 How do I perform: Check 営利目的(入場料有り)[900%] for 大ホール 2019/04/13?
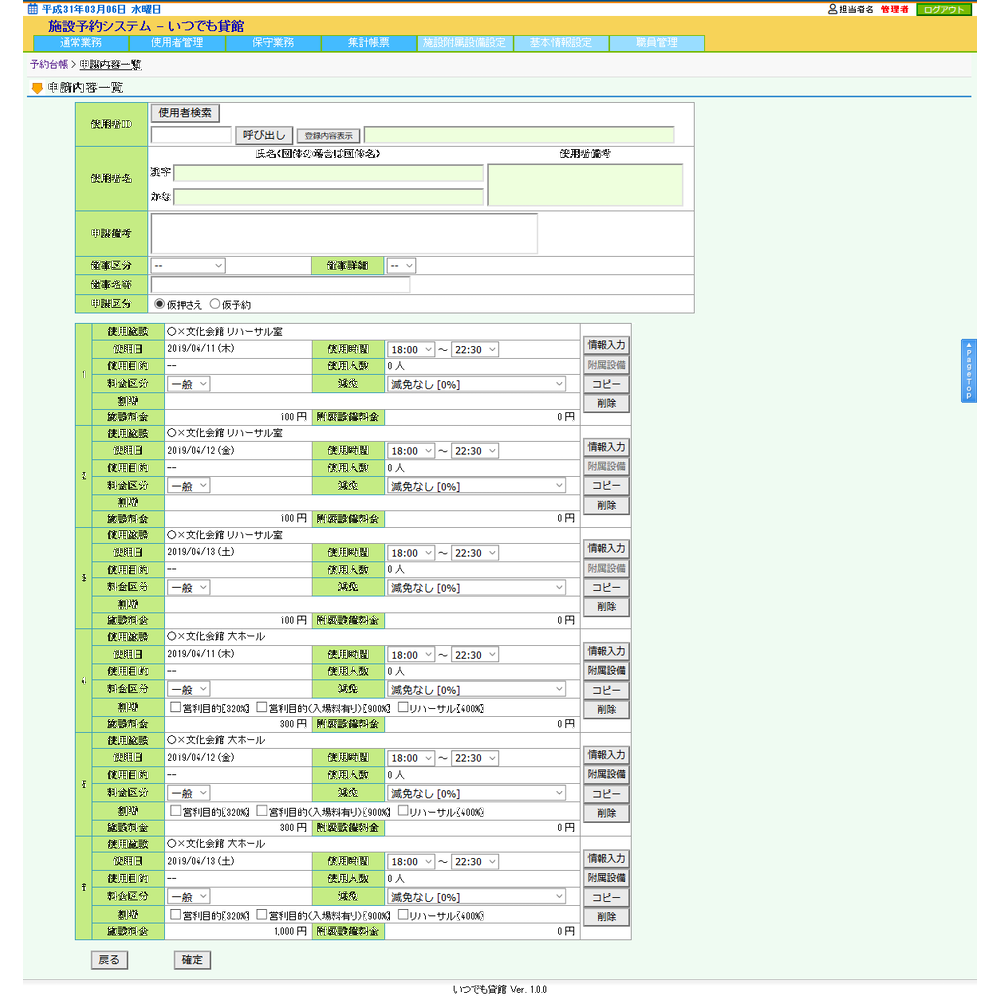click(x=261, y=915)
